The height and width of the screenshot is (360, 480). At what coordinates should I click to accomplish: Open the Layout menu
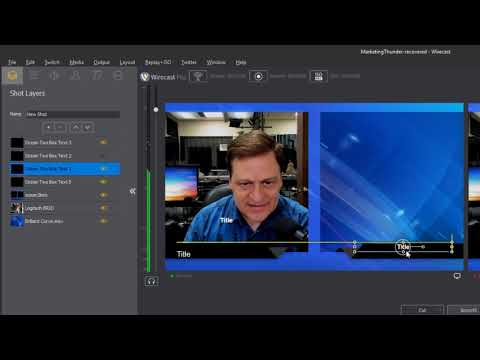coord(127,62)
